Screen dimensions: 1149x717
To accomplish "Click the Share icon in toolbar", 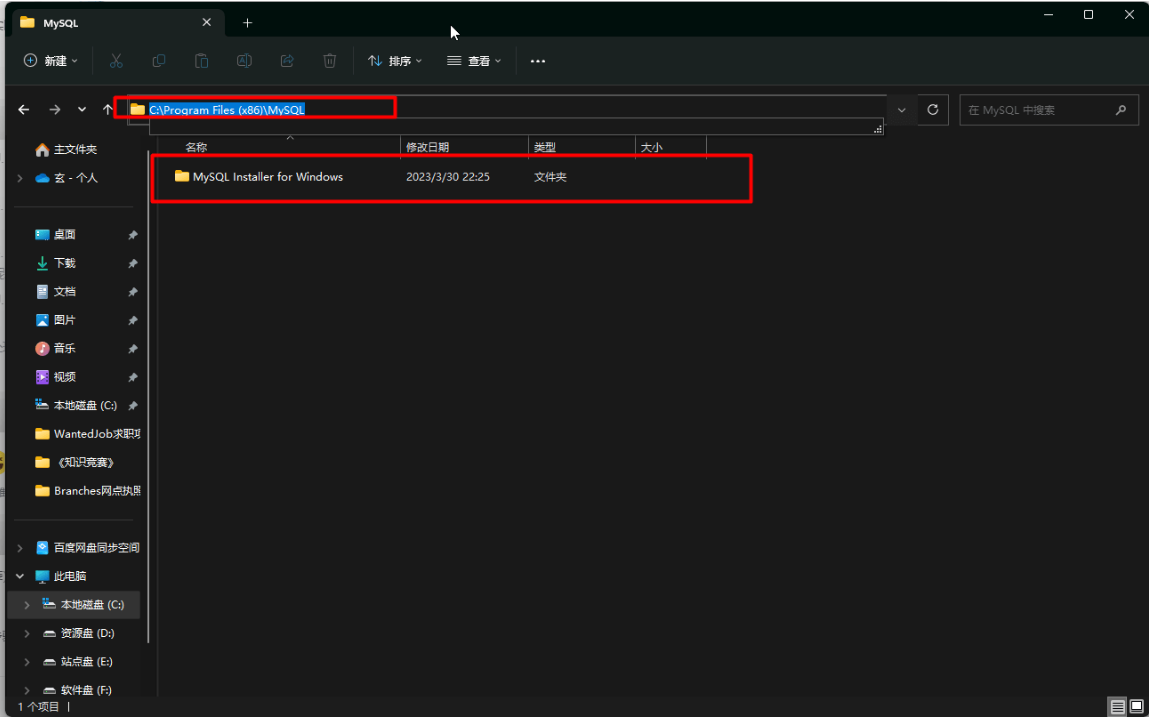I will click(287, 61).
